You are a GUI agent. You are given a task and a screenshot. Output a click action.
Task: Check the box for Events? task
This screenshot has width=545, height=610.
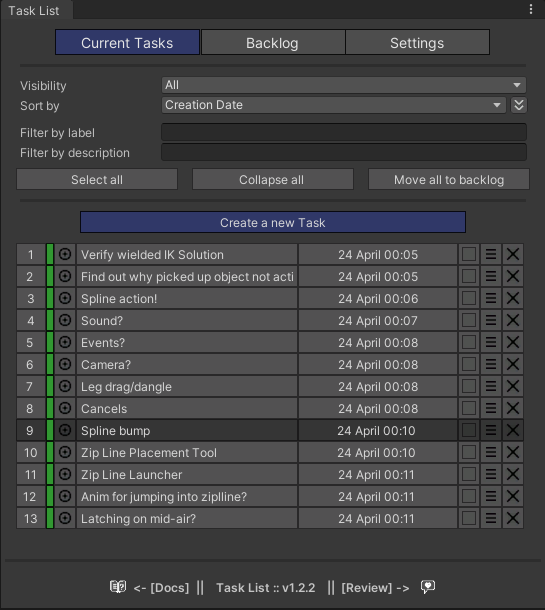pos(469,342)
